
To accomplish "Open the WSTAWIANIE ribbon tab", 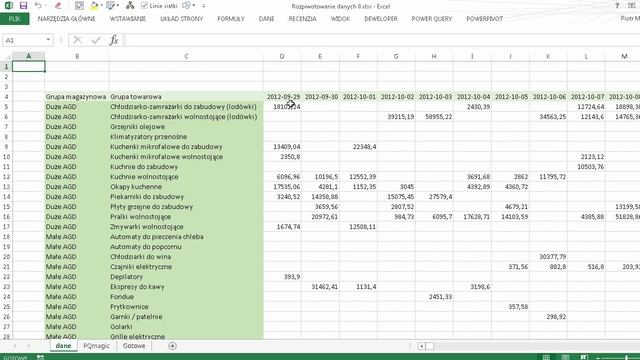I will (128, 19).
